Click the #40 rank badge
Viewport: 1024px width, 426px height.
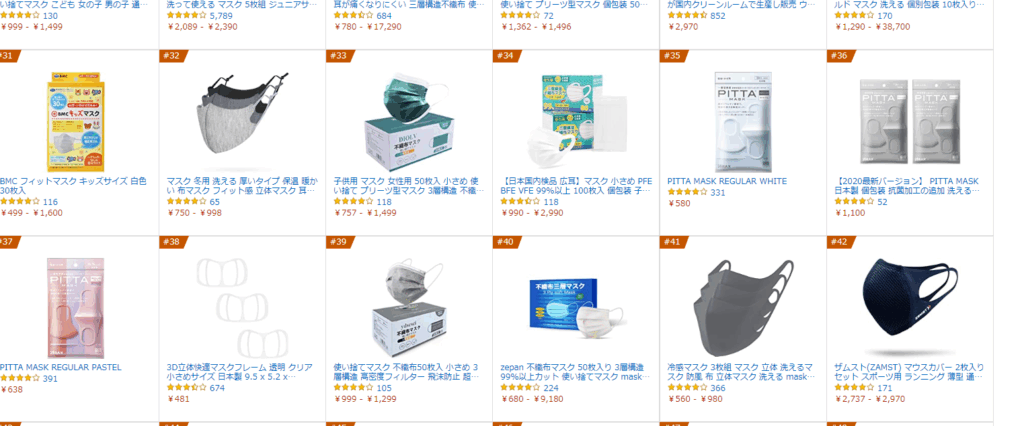pos(505,242)
